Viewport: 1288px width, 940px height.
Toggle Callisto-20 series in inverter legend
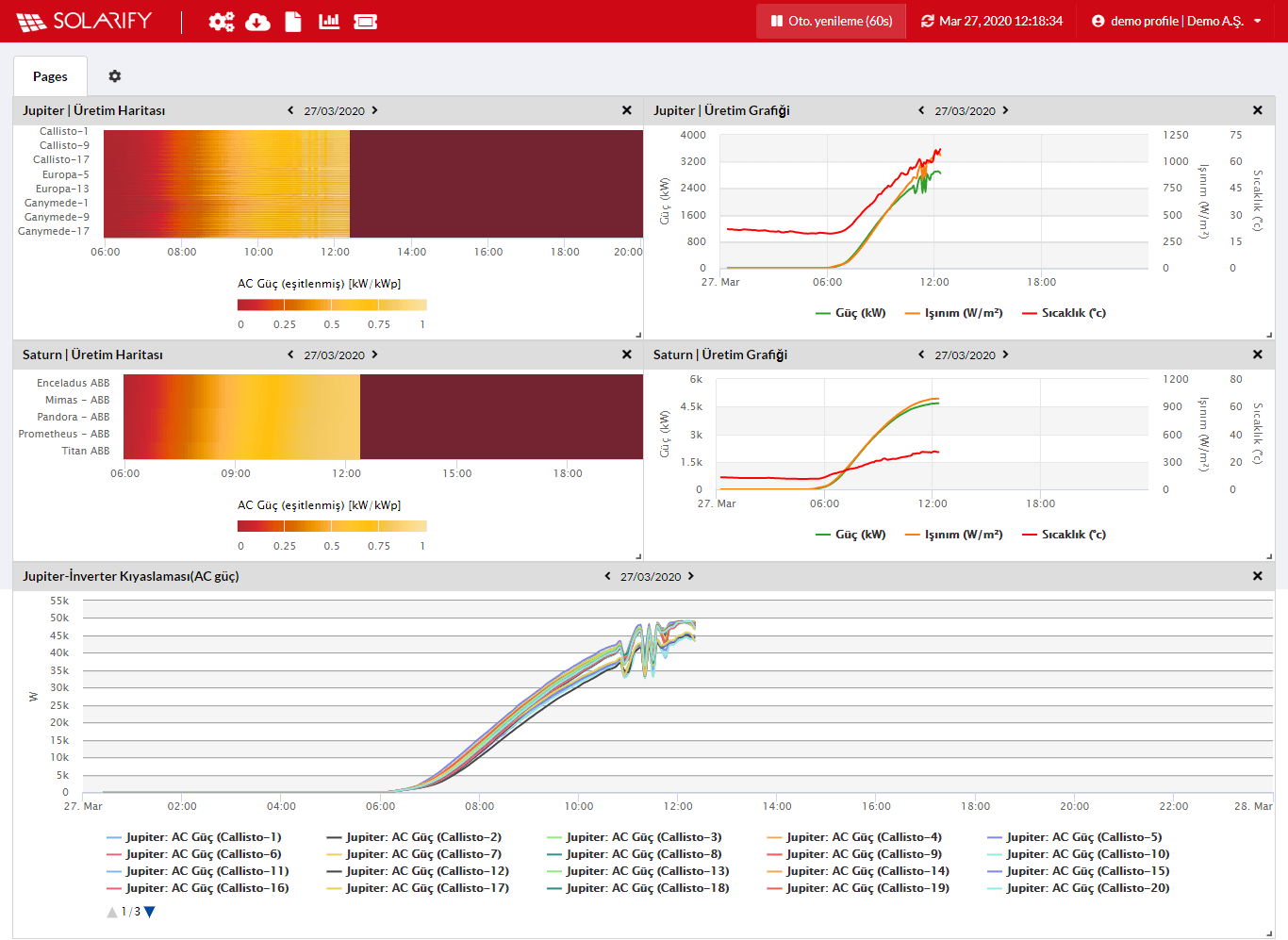click(1079, 888)
